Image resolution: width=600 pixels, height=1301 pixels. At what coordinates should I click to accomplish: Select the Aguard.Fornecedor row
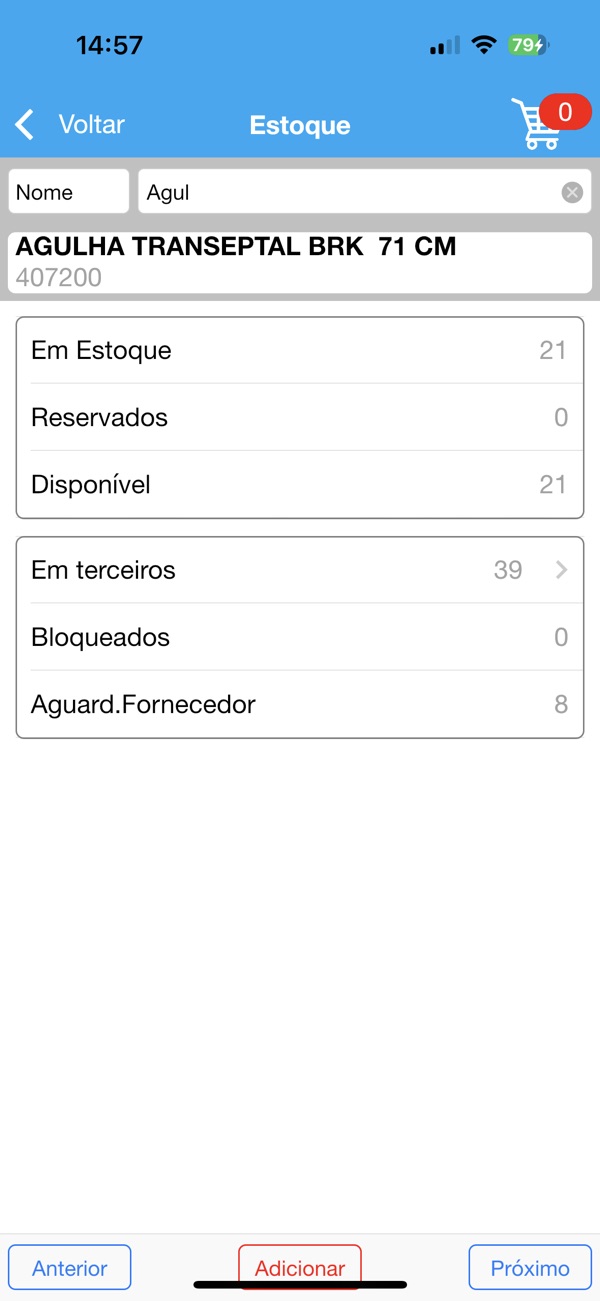(300, 705)
